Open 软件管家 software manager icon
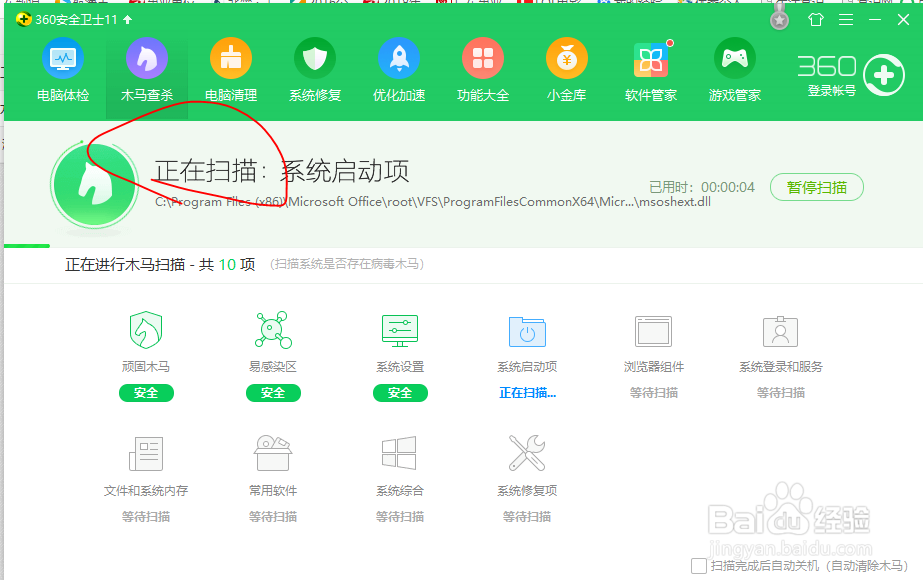This screenshot has height=580, width=923. pyautogui.click(x=651, y=60)
